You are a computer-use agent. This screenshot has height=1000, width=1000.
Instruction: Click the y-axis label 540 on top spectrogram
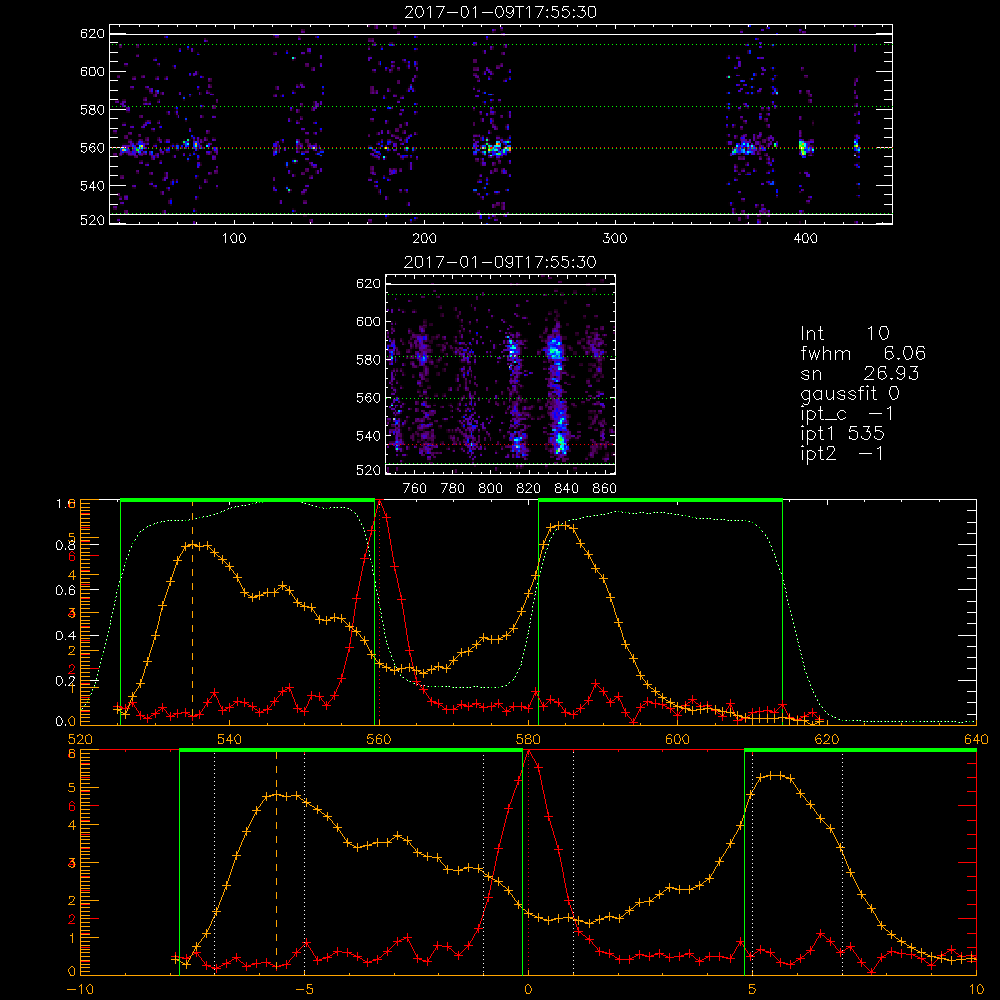pyautogui.click(x=92, y=186)
